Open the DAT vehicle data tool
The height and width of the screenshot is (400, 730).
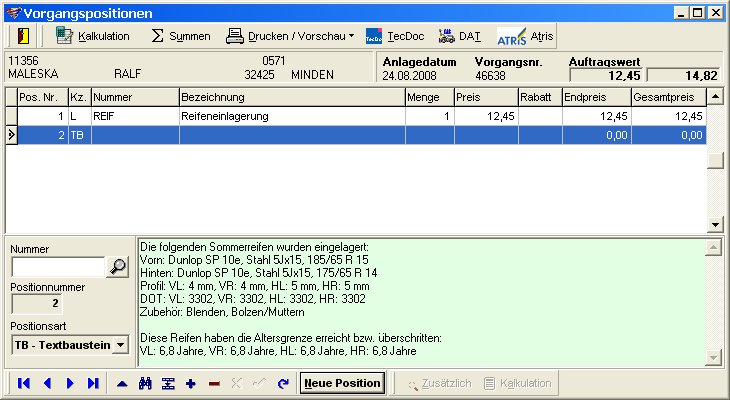click(x=459, y=36)
